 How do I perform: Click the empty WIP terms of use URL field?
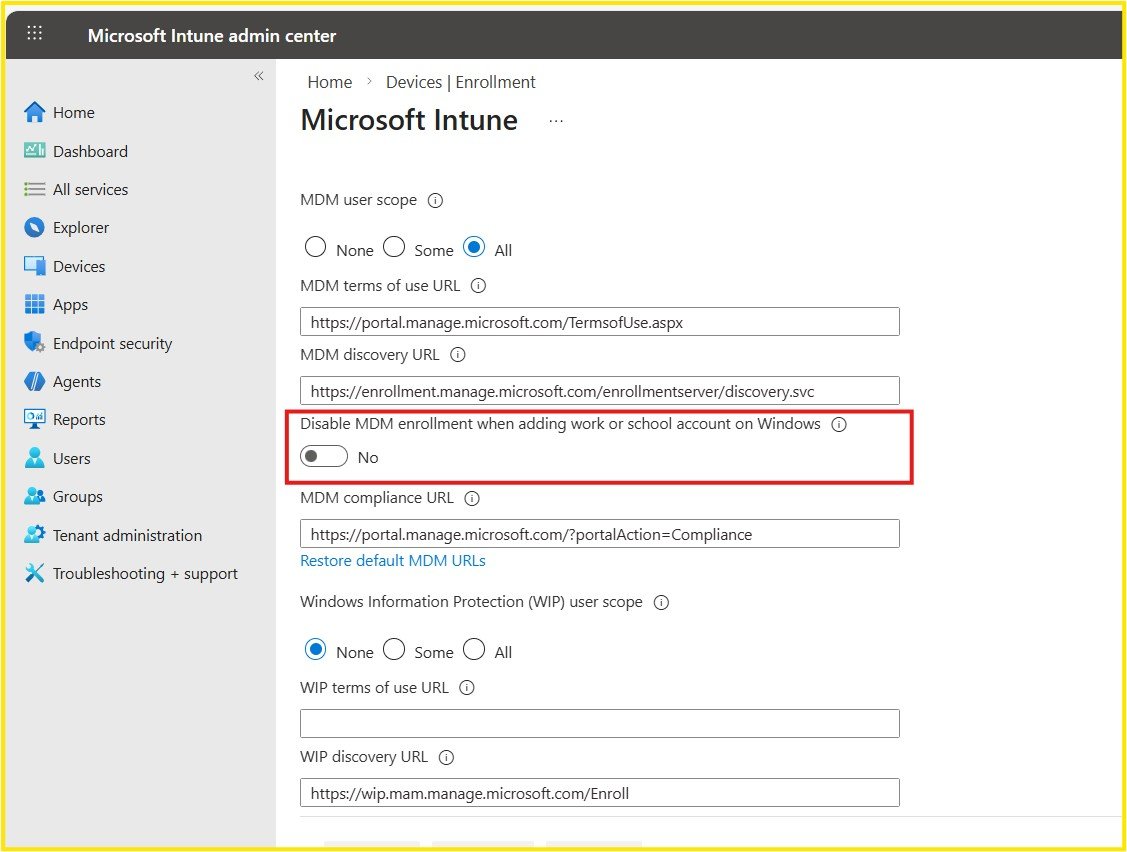pos(599,723)
